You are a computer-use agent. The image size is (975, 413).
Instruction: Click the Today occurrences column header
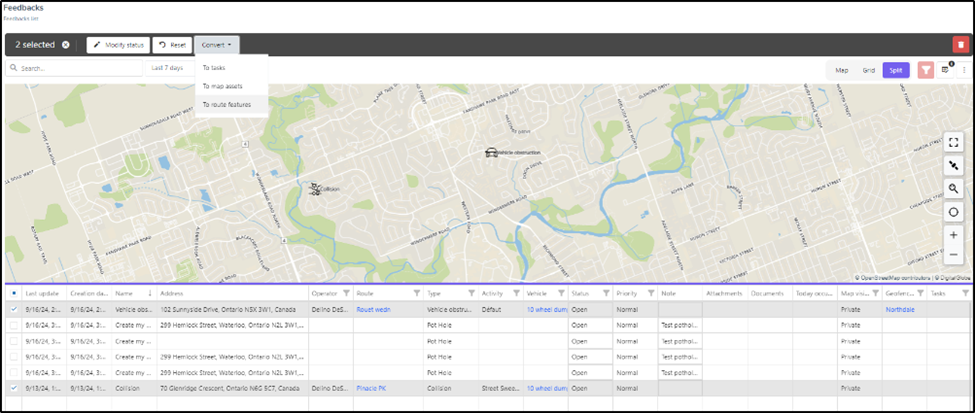tap(815, 293)
